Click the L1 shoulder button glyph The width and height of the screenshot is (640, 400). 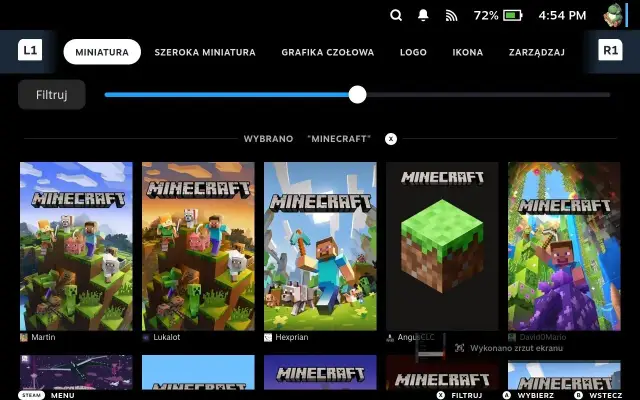coord(30,50)
